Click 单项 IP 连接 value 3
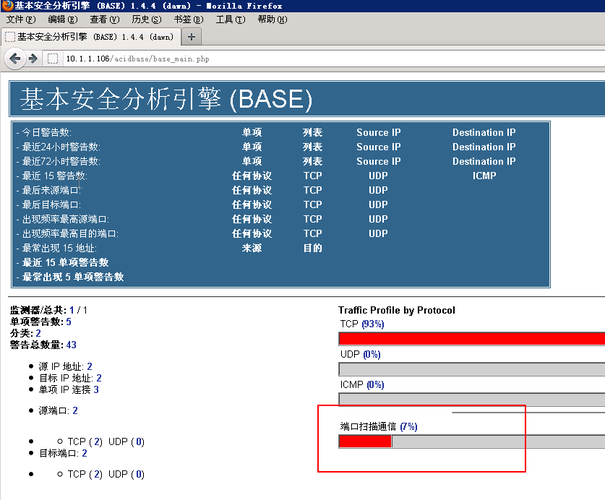 (96, 389)
